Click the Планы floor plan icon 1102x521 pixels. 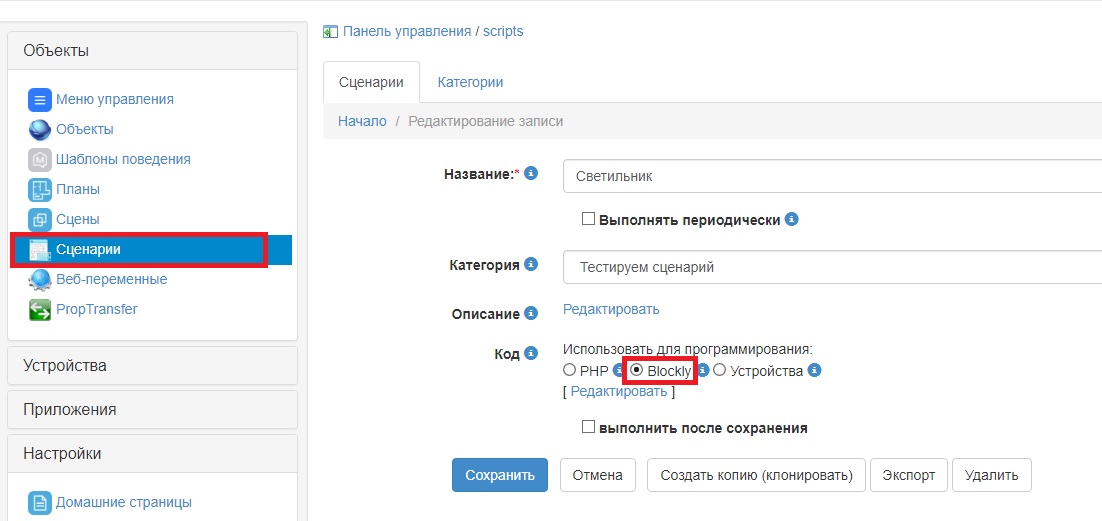point(40,190)
